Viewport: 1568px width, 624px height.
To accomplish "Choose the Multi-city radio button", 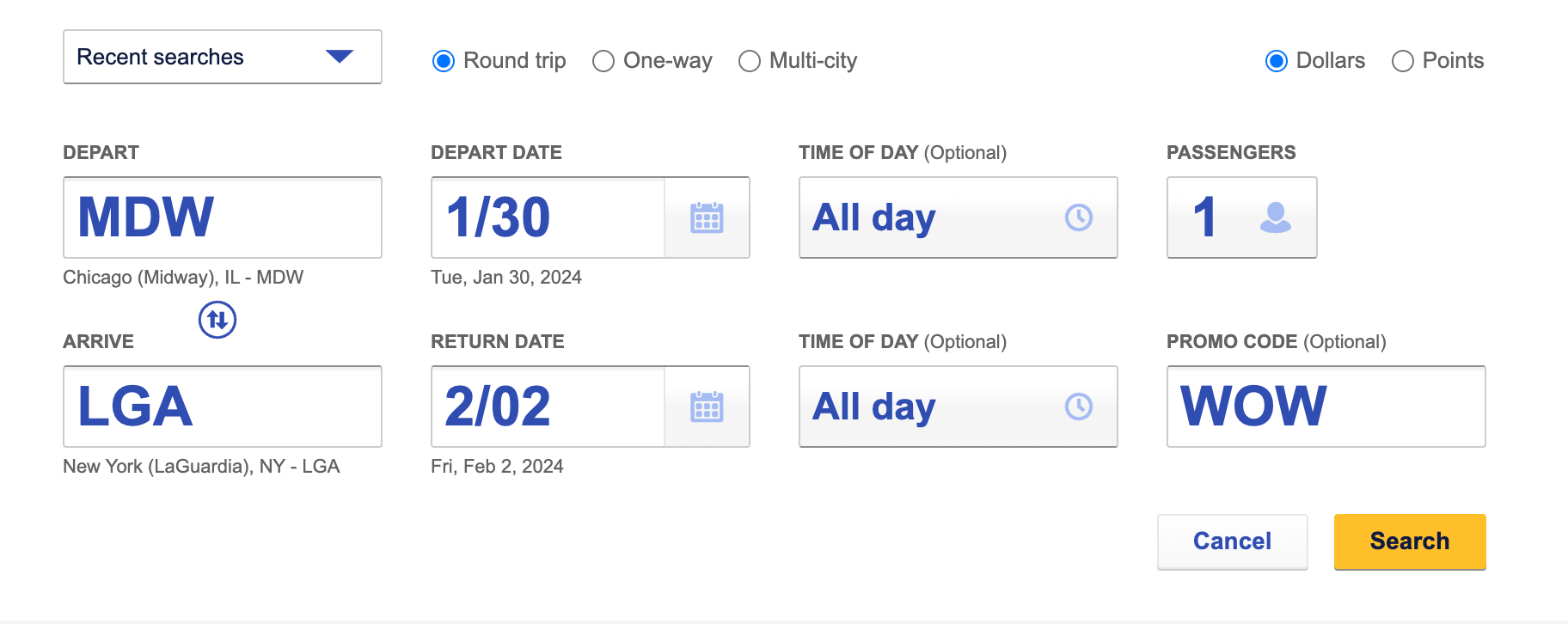I will point(750,61).
